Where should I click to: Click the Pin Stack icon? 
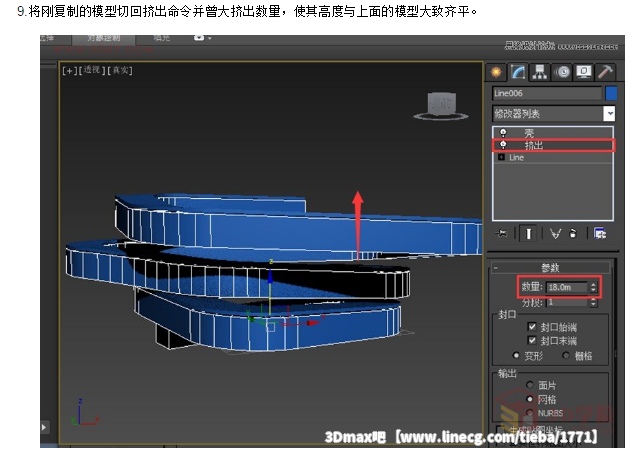click(x=501, y=234)
